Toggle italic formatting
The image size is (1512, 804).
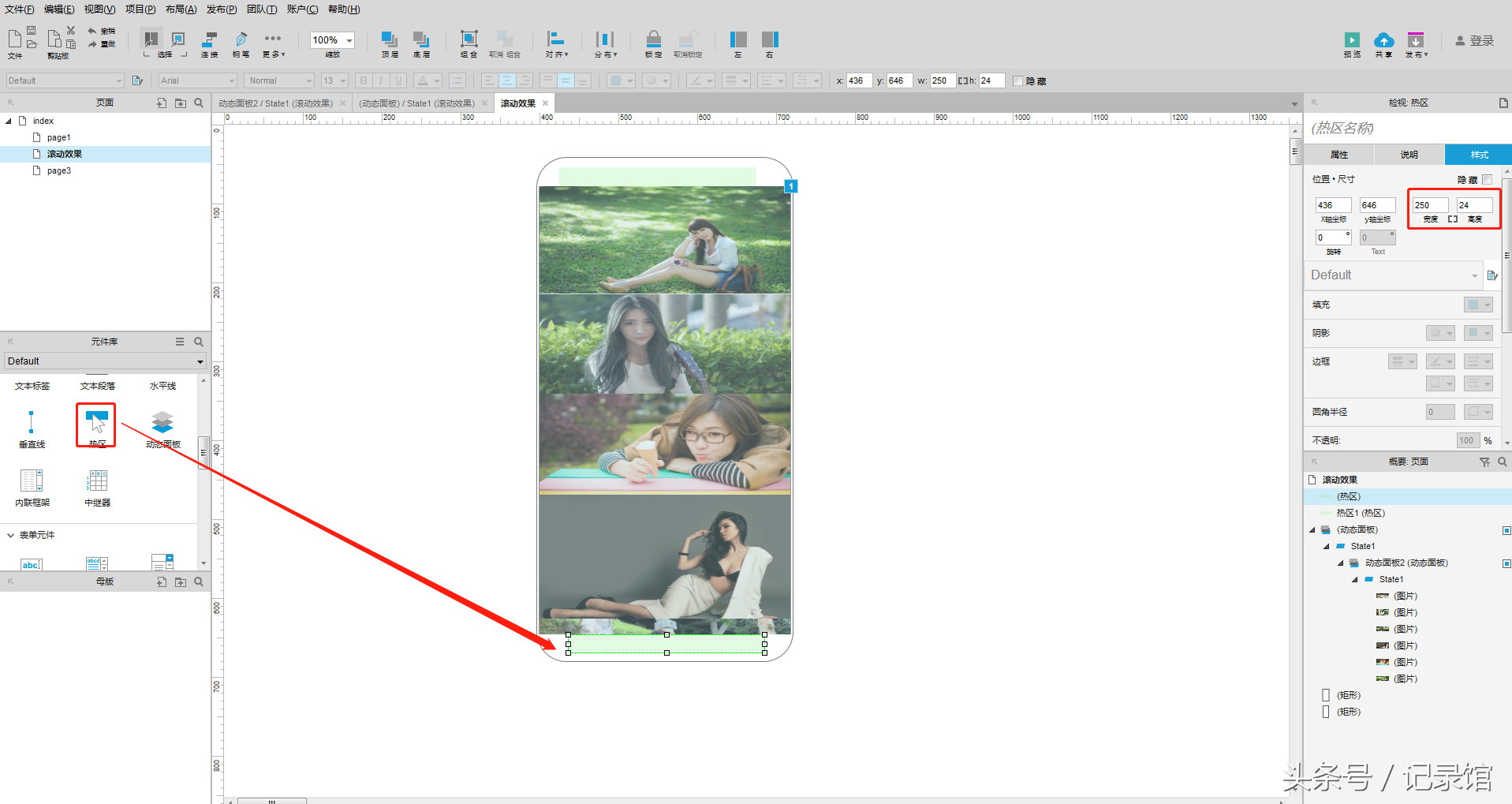pyautogui.click(x=381, y=80)
